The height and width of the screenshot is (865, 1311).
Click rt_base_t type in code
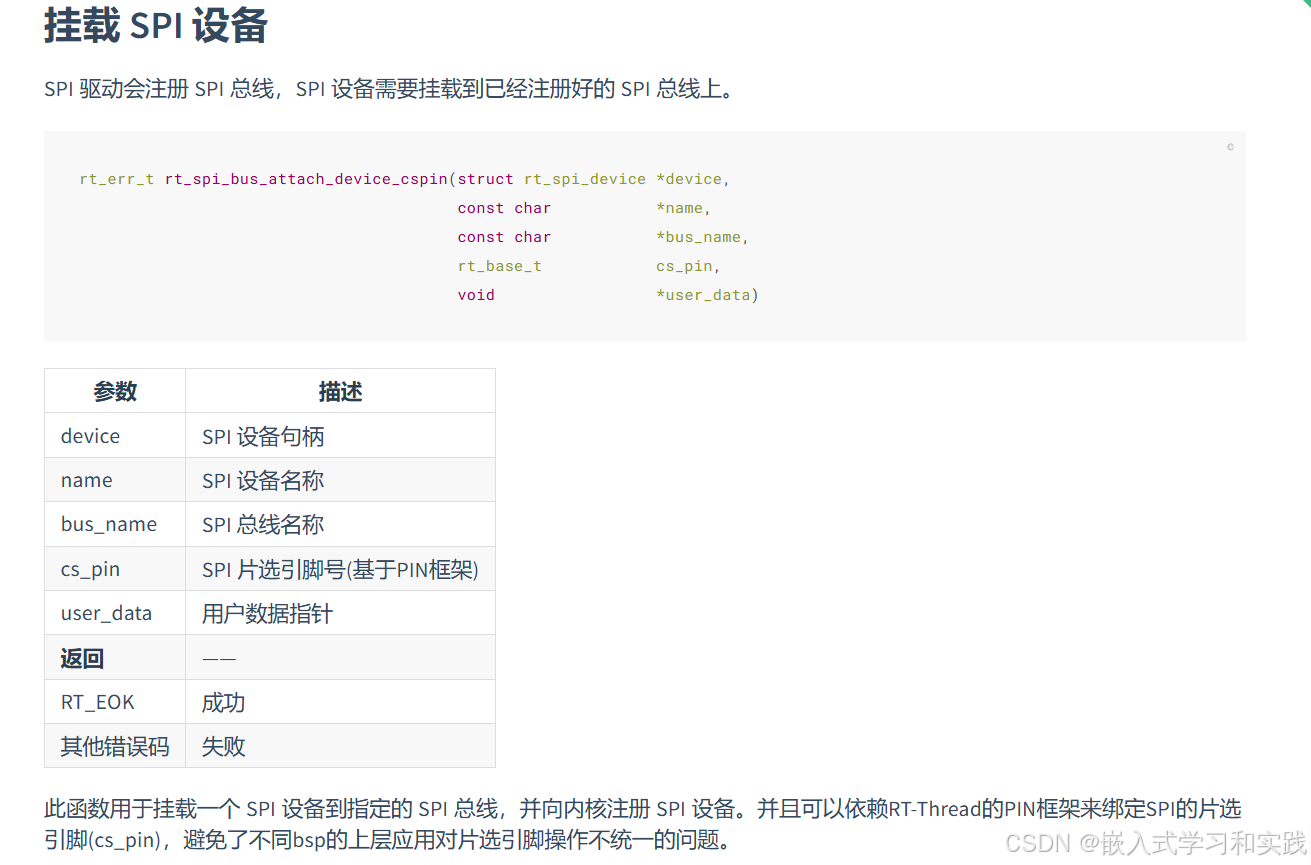[x=500, y=266]
